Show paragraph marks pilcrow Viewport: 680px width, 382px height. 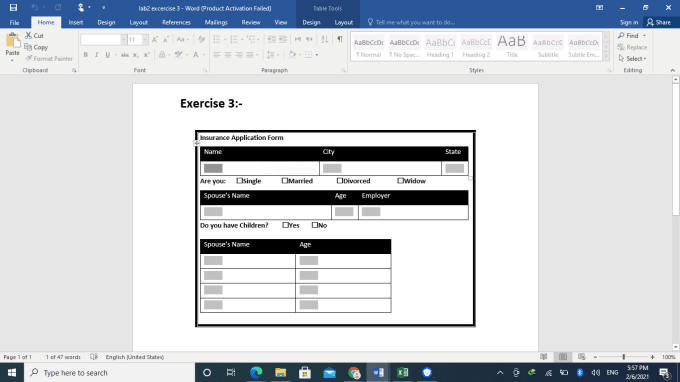[x=340, y=39]
